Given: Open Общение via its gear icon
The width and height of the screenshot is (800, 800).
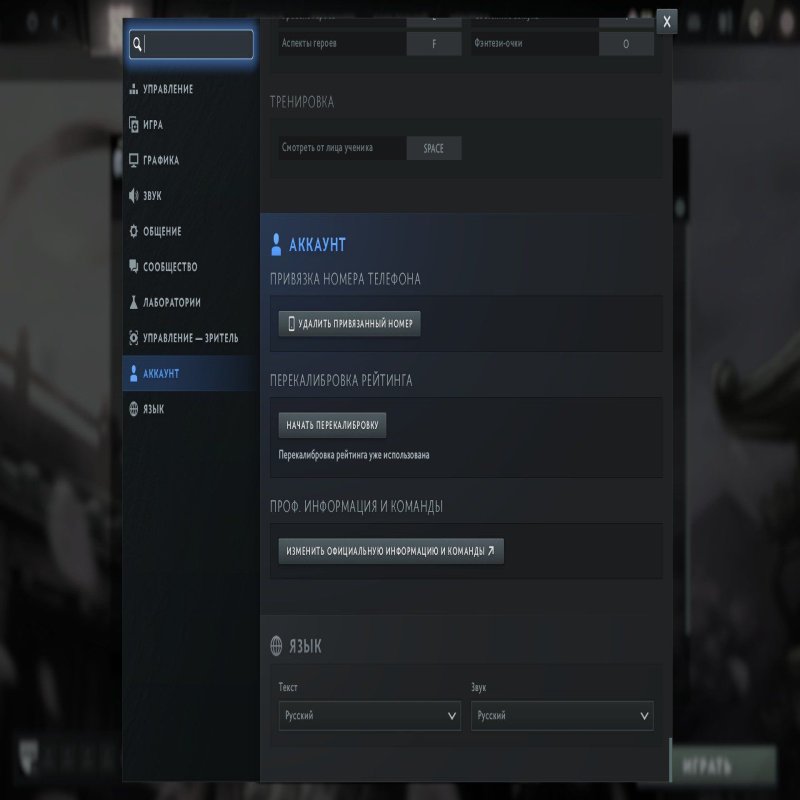Looking at the screenshot, I should click(x=133, y=232).
